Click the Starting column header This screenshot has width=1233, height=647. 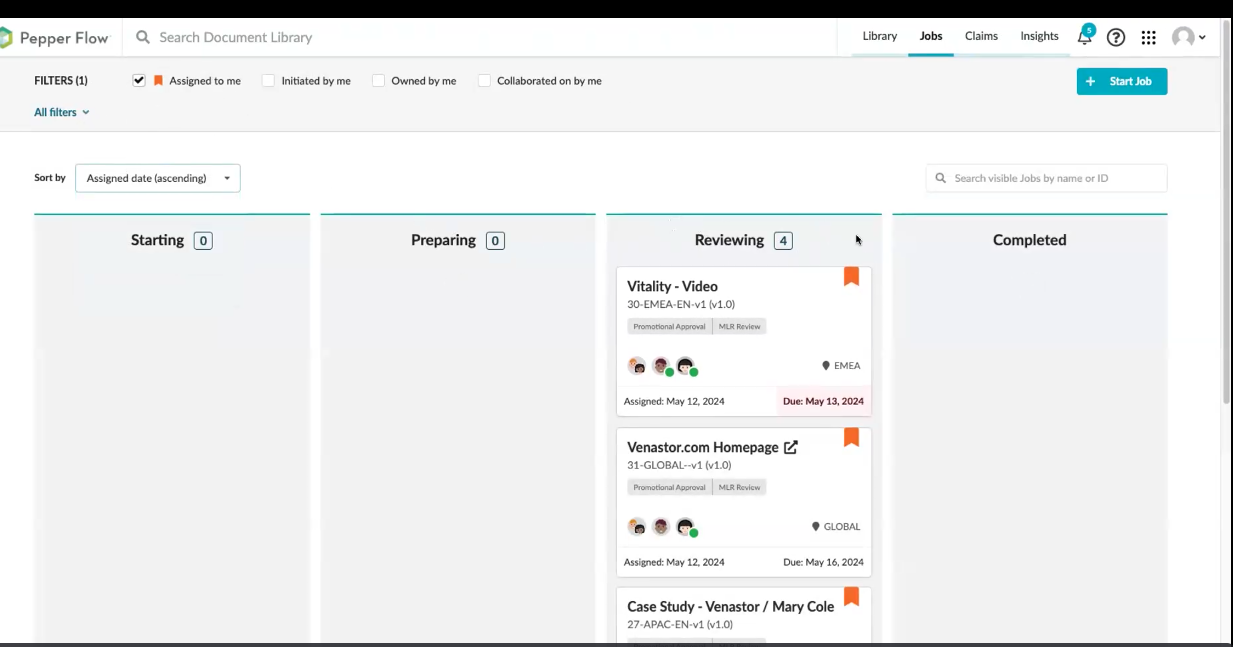157,240
